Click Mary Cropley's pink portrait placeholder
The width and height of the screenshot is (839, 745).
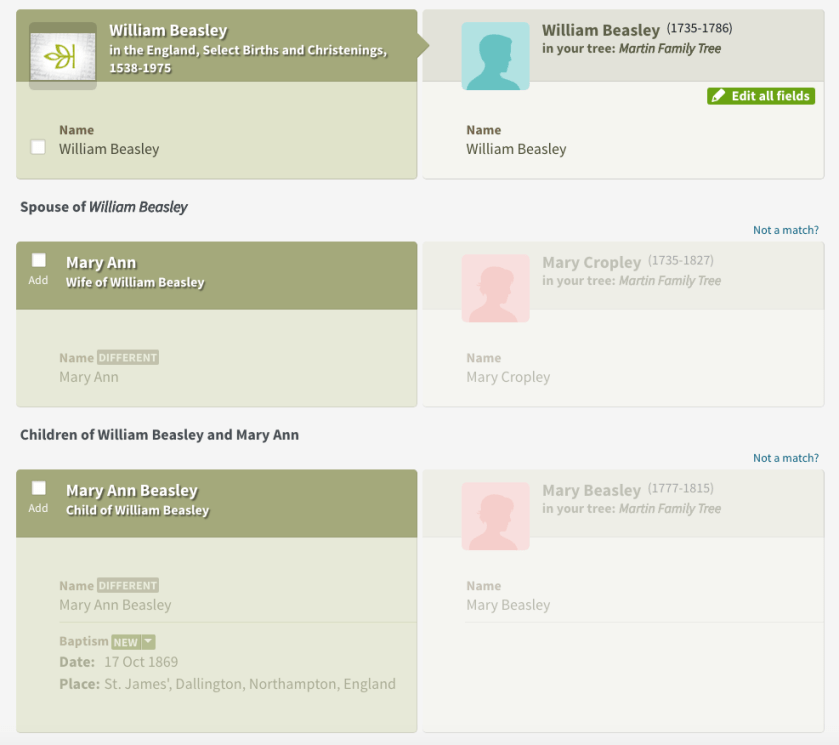(x=496, y=288)
